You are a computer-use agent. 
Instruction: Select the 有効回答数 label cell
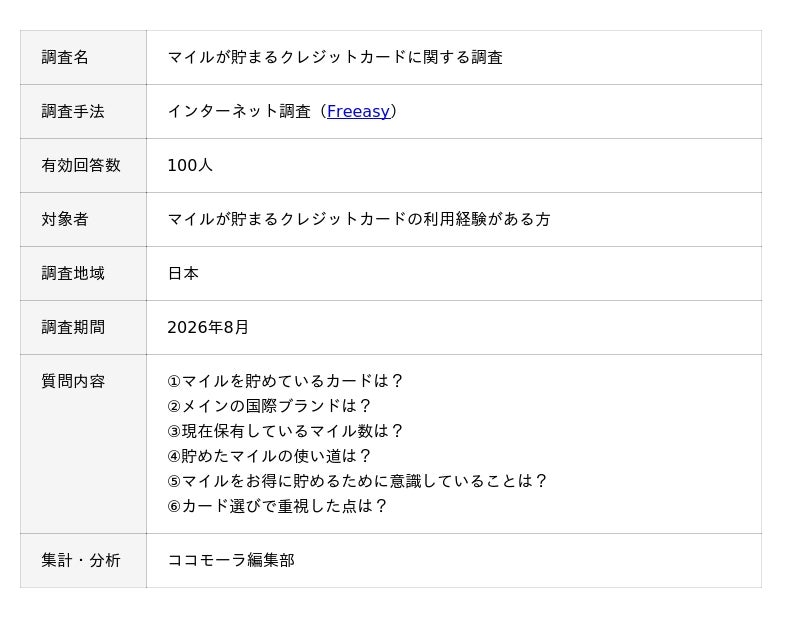(x=83, y=165)
